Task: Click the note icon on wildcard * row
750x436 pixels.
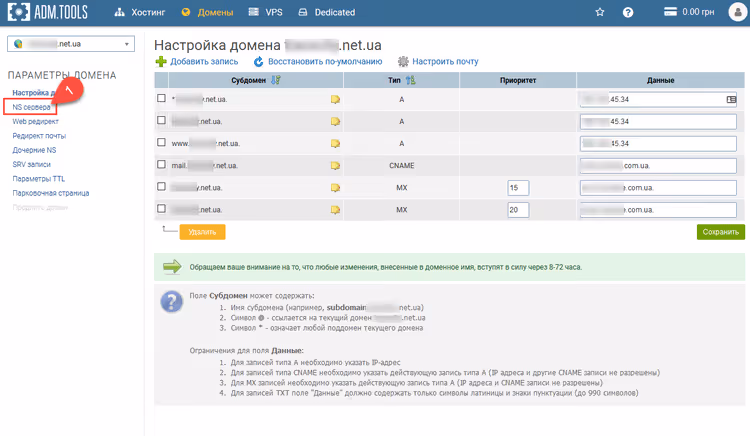Action: [335, 99]
